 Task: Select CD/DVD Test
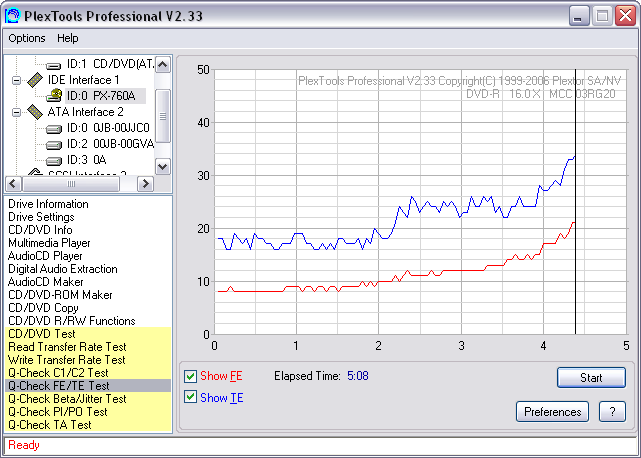click(x=88, y=334)
